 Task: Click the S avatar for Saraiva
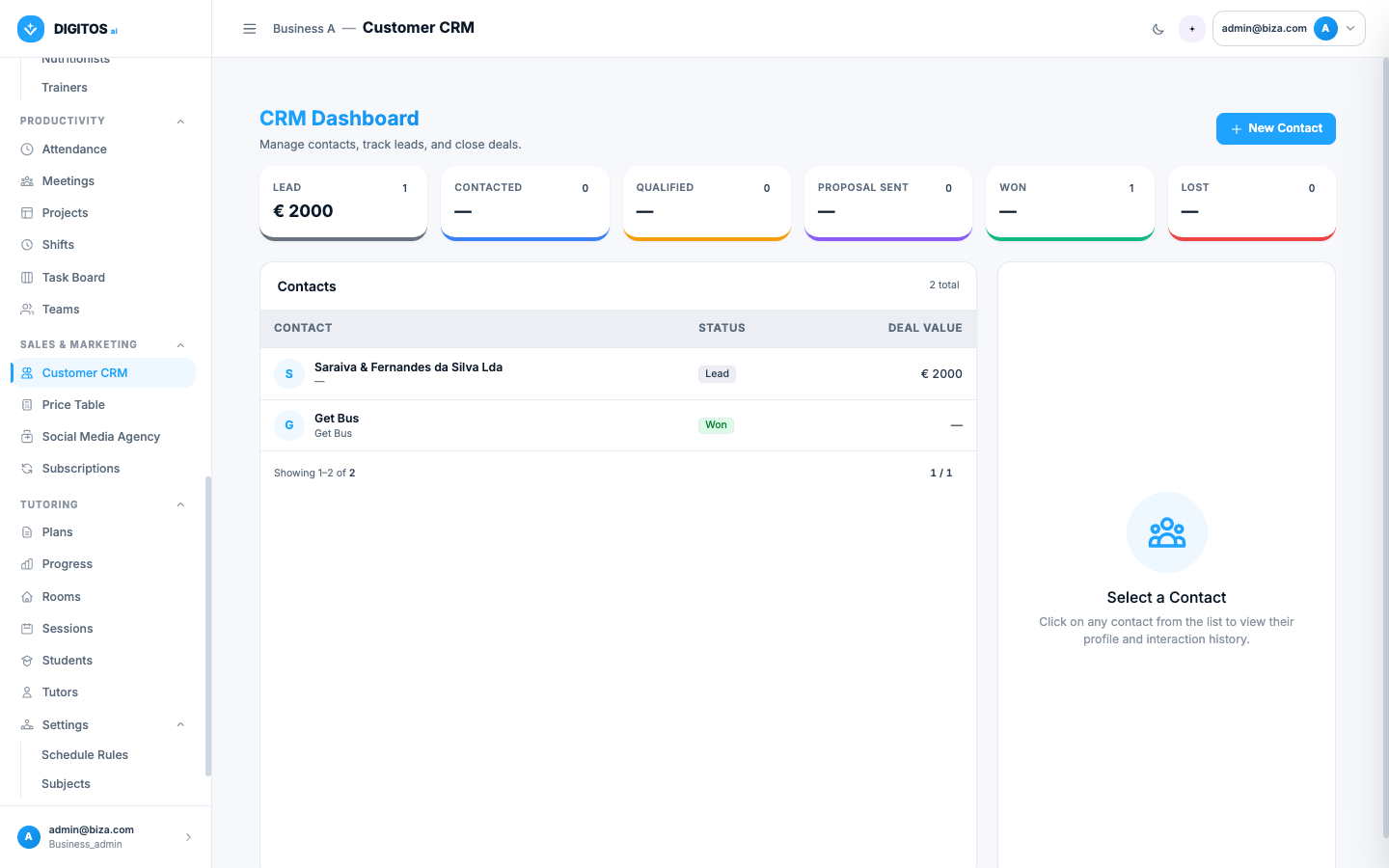click(x=289, y=374)
